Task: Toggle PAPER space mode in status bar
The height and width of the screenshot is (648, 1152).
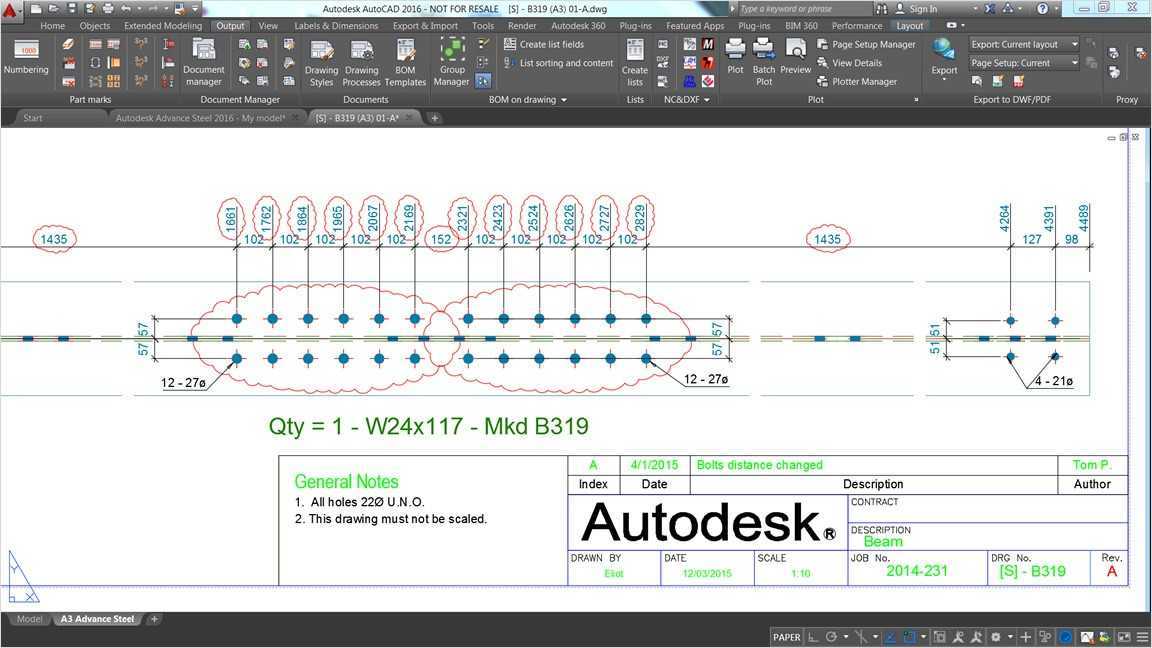Action: [786, 637]
